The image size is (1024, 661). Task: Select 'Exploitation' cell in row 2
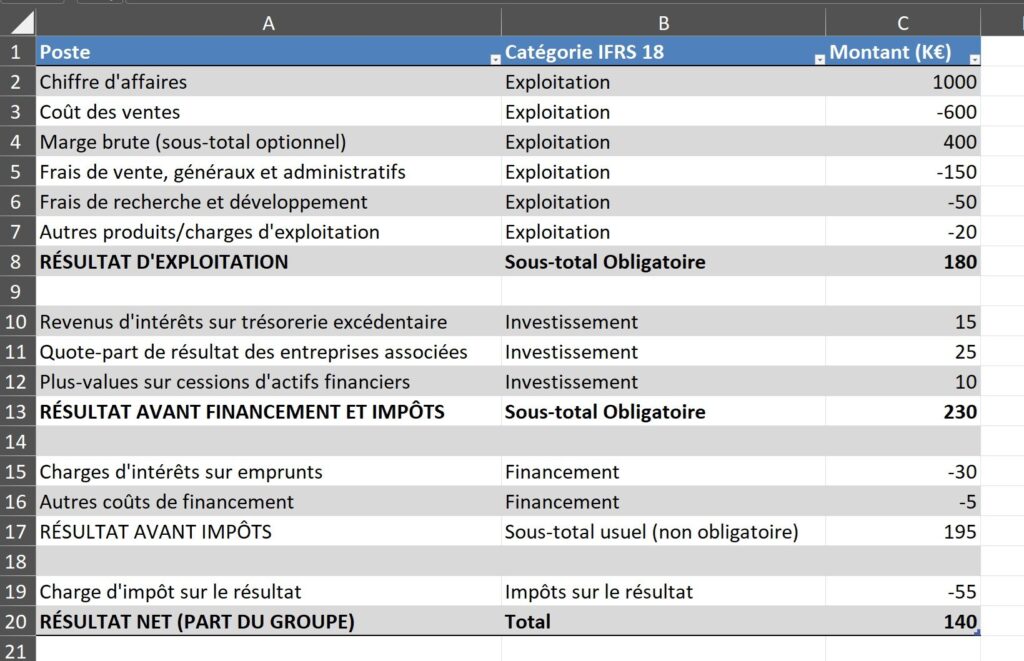(x=664, y=82)
